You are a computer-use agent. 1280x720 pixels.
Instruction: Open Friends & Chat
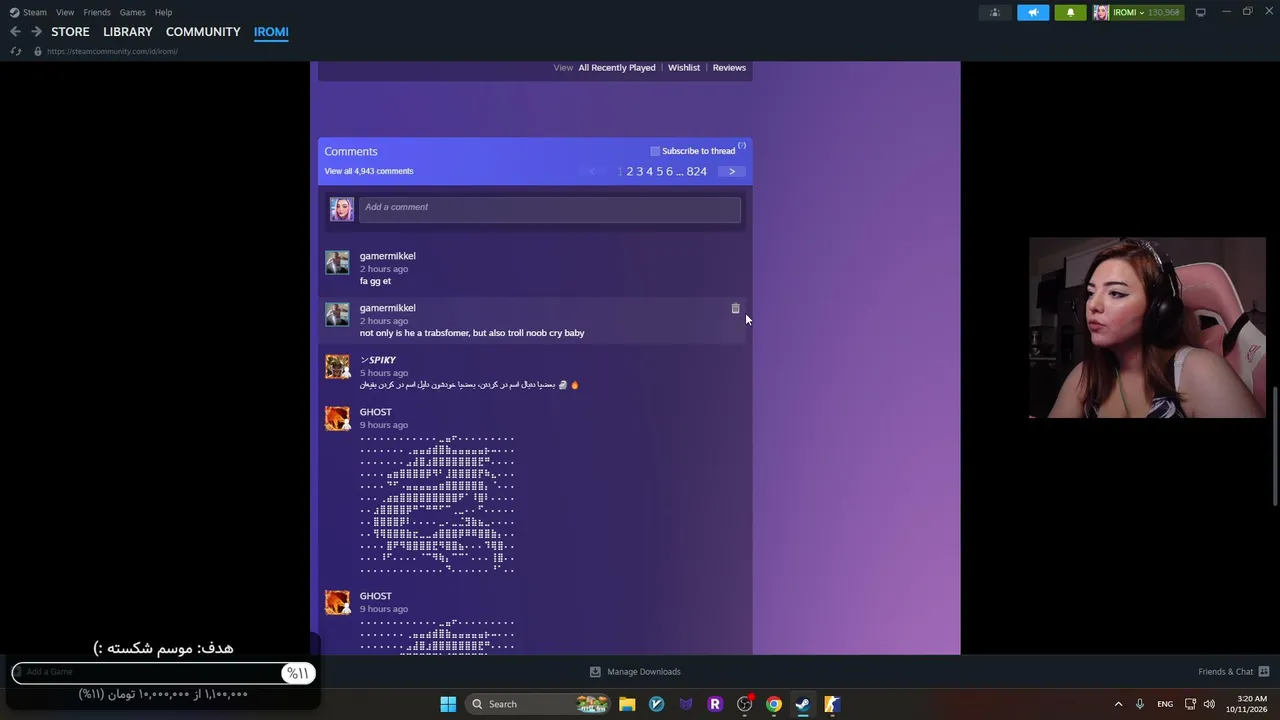(x=1233, y=672)
